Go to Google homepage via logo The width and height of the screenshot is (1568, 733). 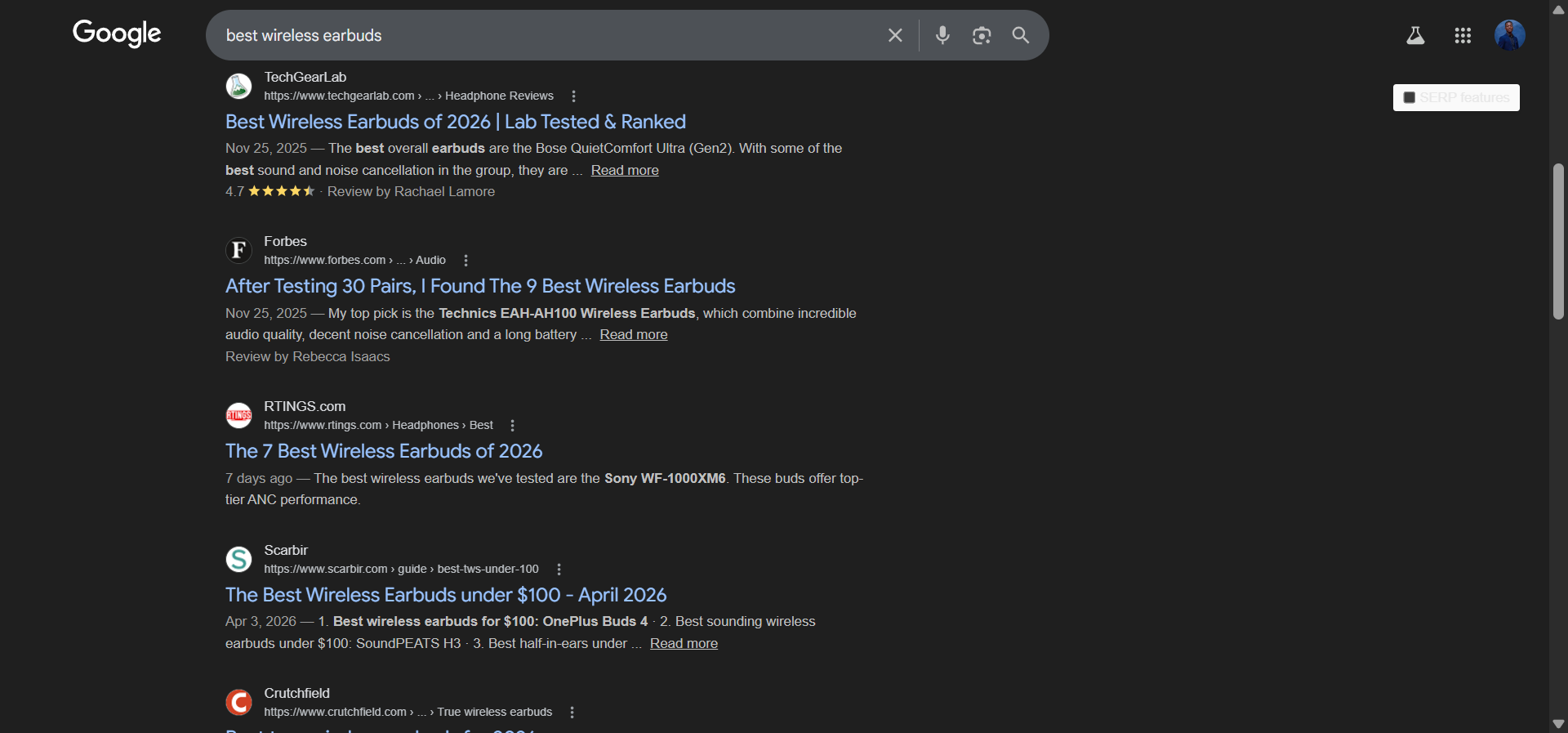click(117, 34)
